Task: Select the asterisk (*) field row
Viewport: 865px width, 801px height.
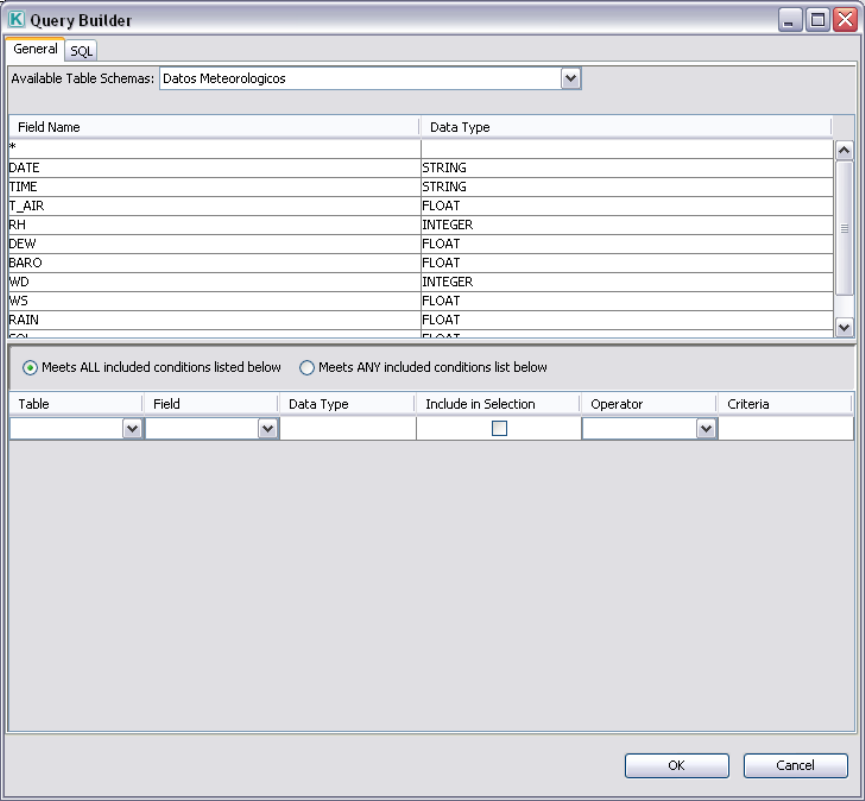Action: coord(421,149)
